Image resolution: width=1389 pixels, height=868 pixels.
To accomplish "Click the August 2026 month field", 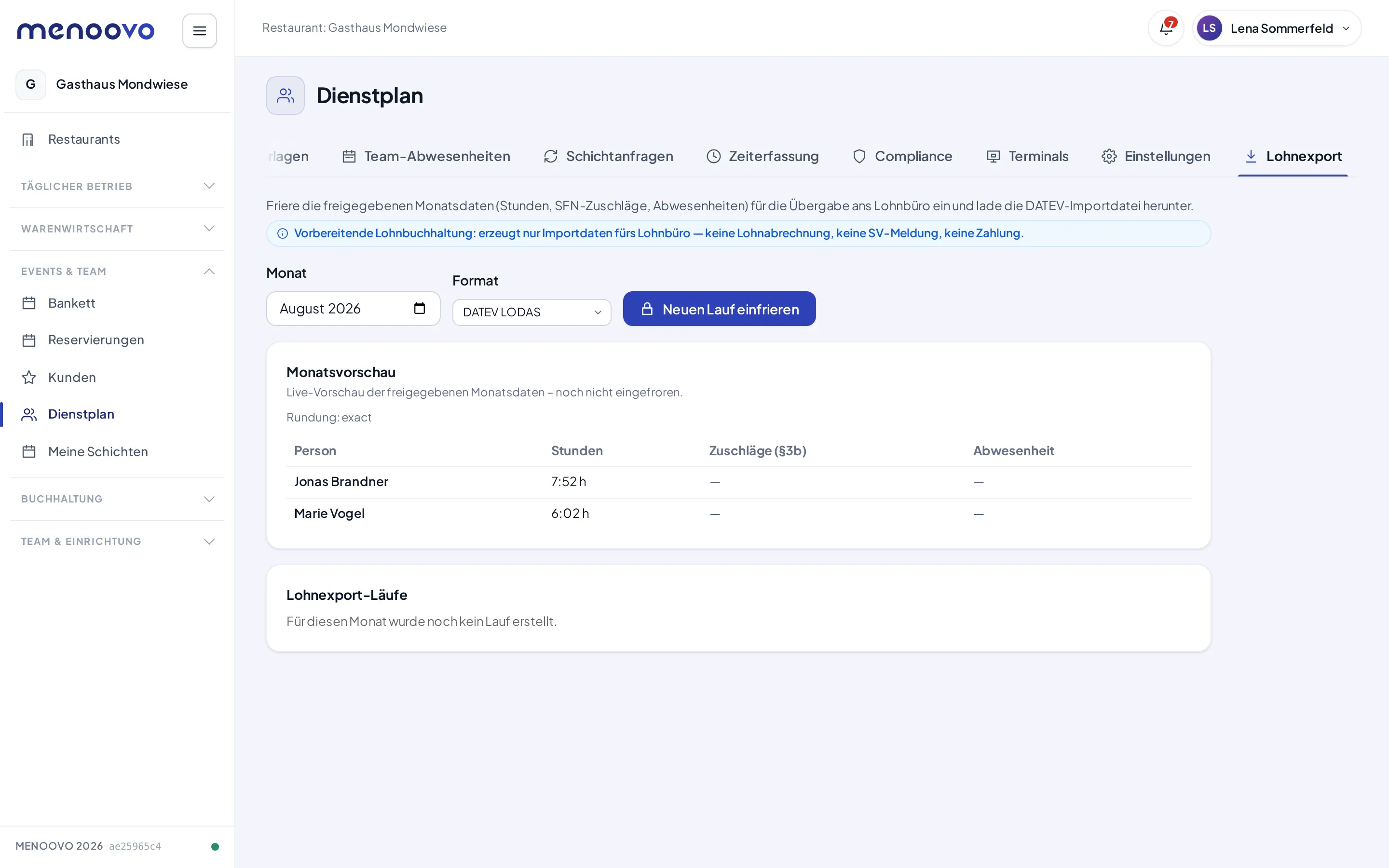I will pyautogui.click(x=353, y=308).
